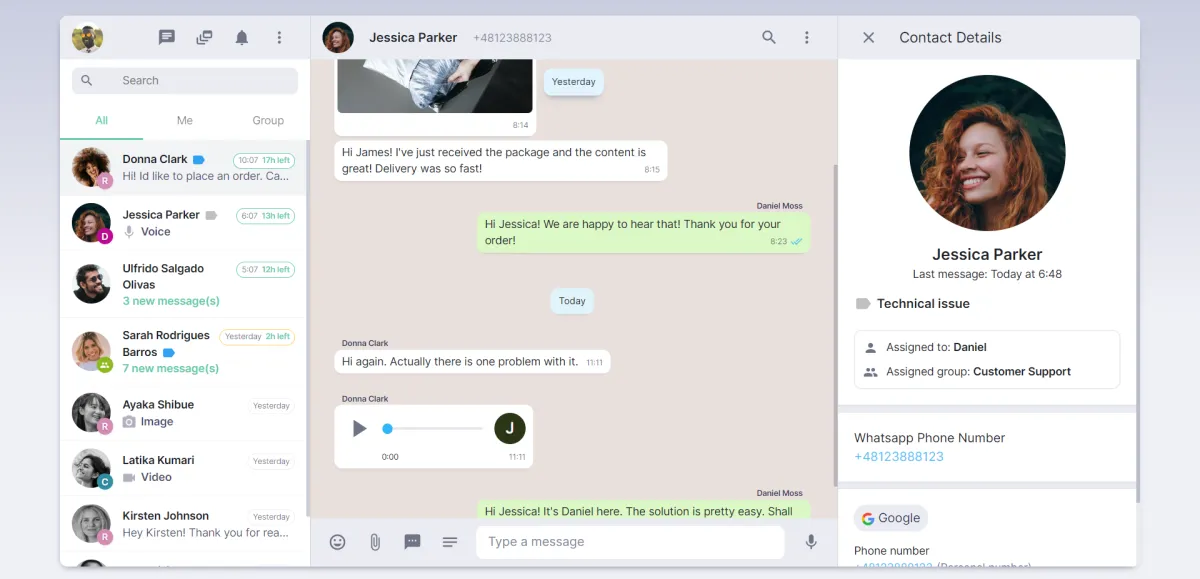Open Ayaka Shibue conversation
The height and width of the screenshot is (579, 1200).
(x=184, y=413)
